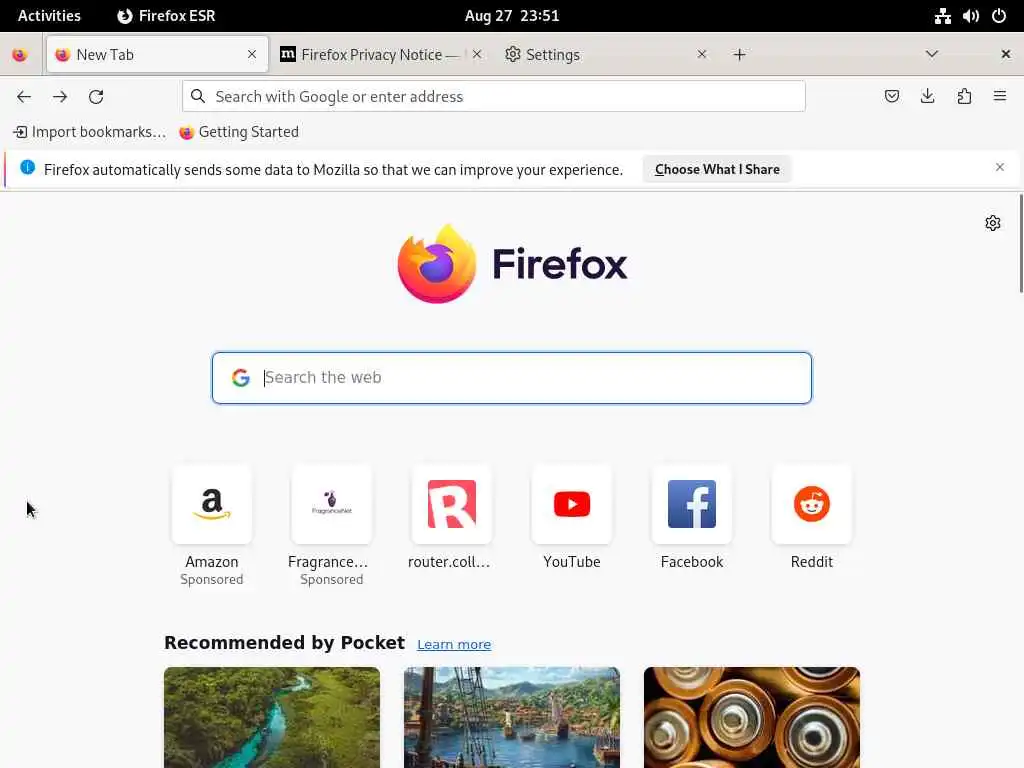The image size is (1024, 768).
Task: Click the info icon in notification bar
Action: pyautogui.click(x=27, y=167)
